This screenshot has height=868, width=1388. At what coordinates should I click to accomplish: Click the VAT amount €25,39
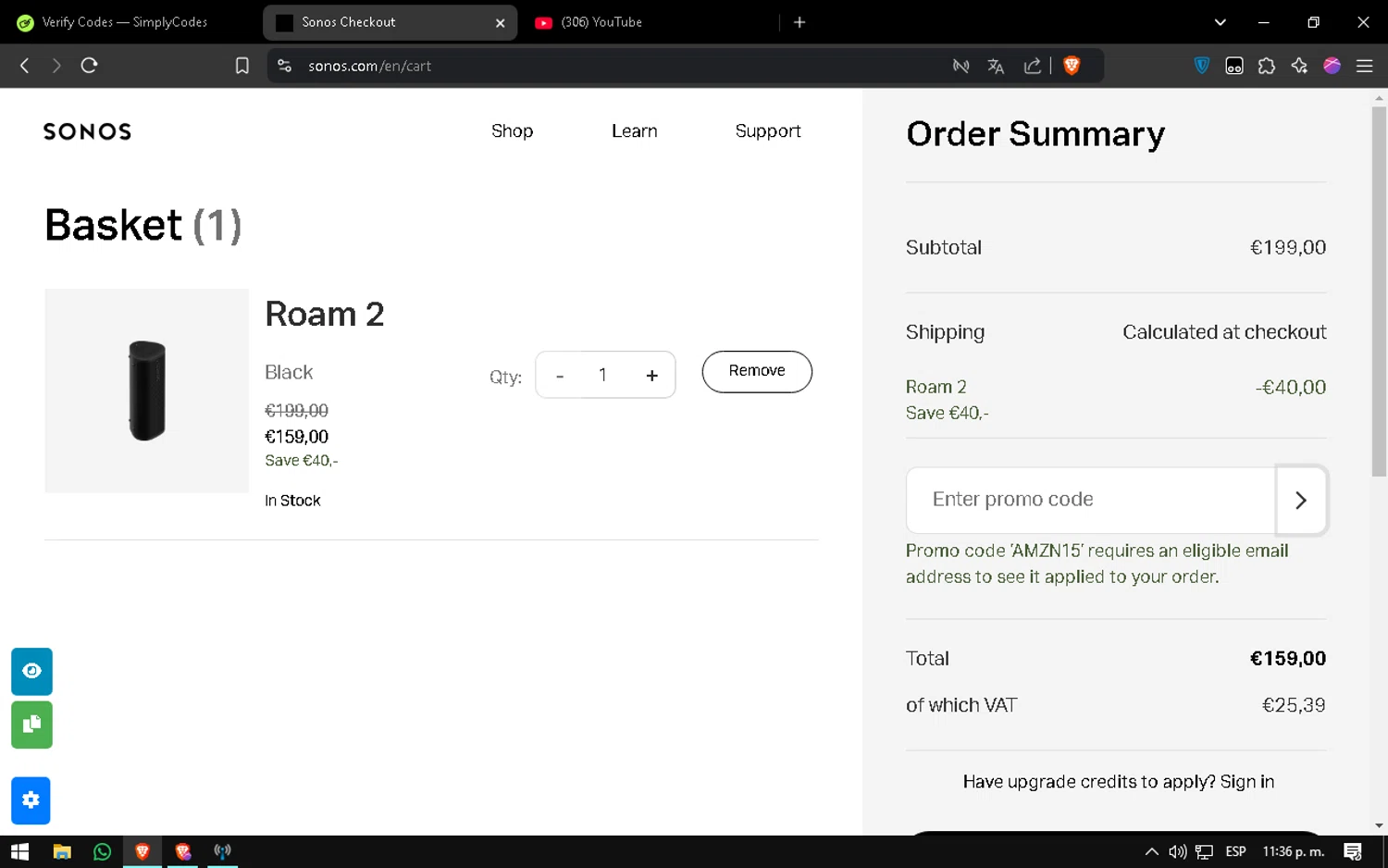pyautogui.click(x=1294, y=705)
